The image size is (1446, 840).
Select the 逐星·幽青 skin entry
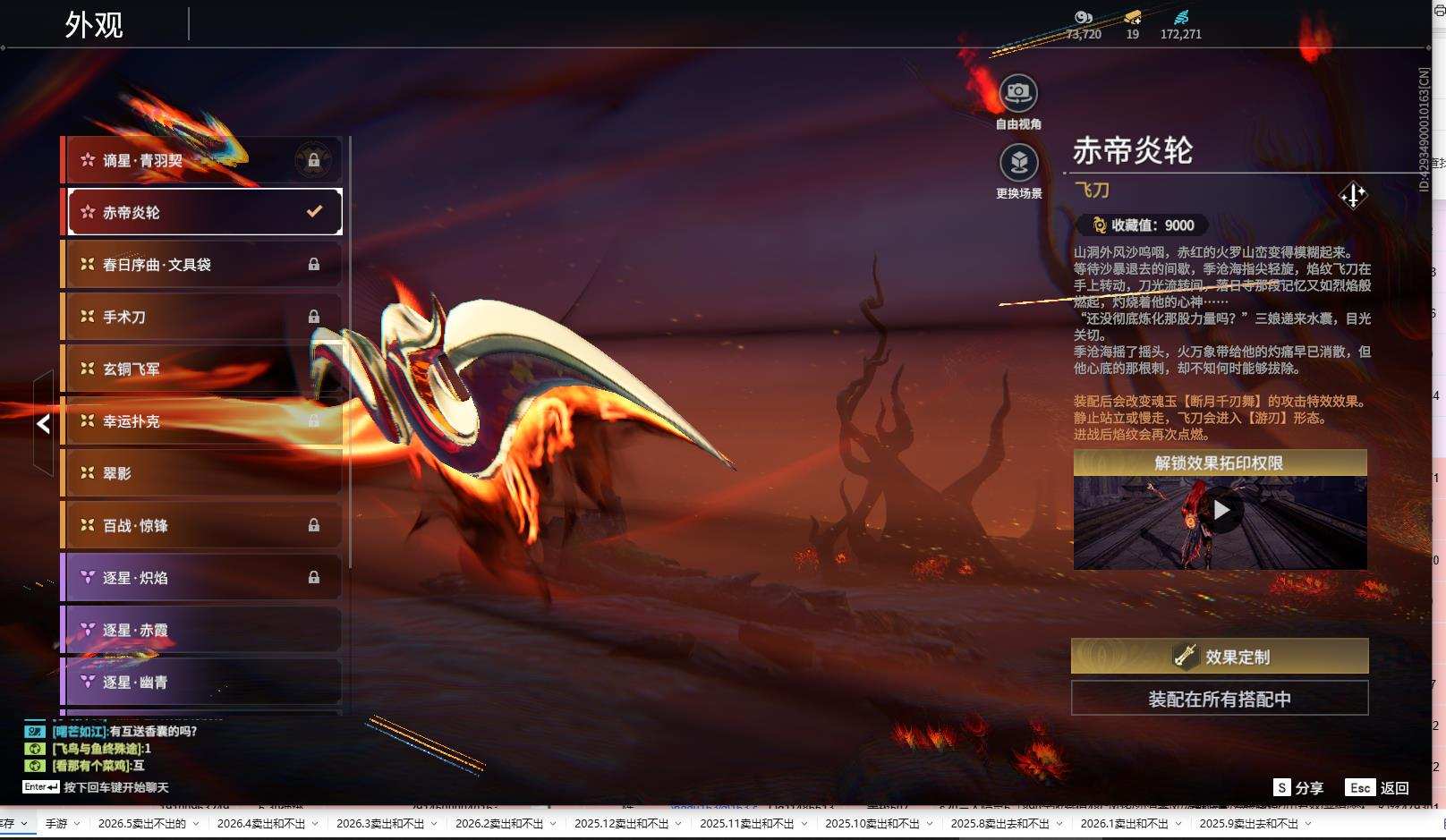(x=202, y=682)
